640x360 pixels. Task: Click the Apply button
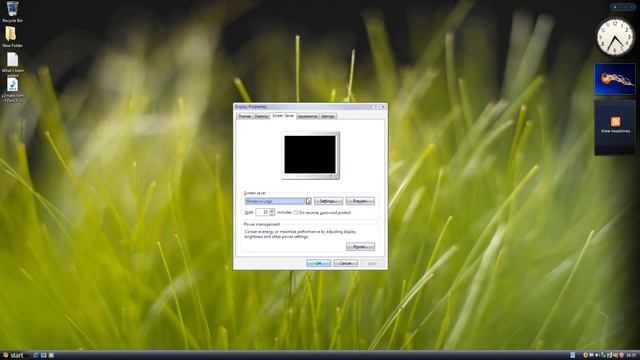(x=372, y=263)
